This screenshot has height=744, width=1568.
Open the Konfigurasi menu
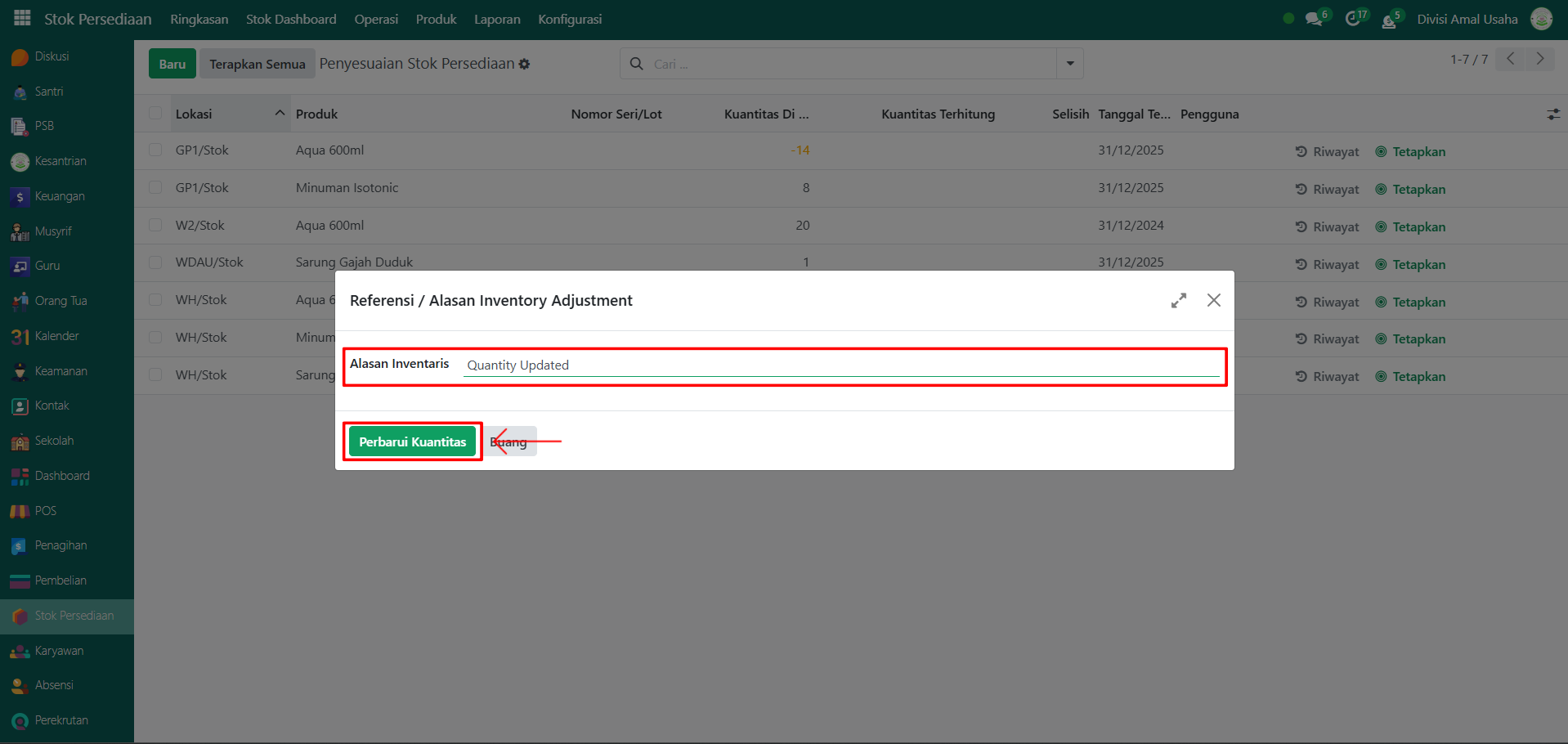point(569,19)
